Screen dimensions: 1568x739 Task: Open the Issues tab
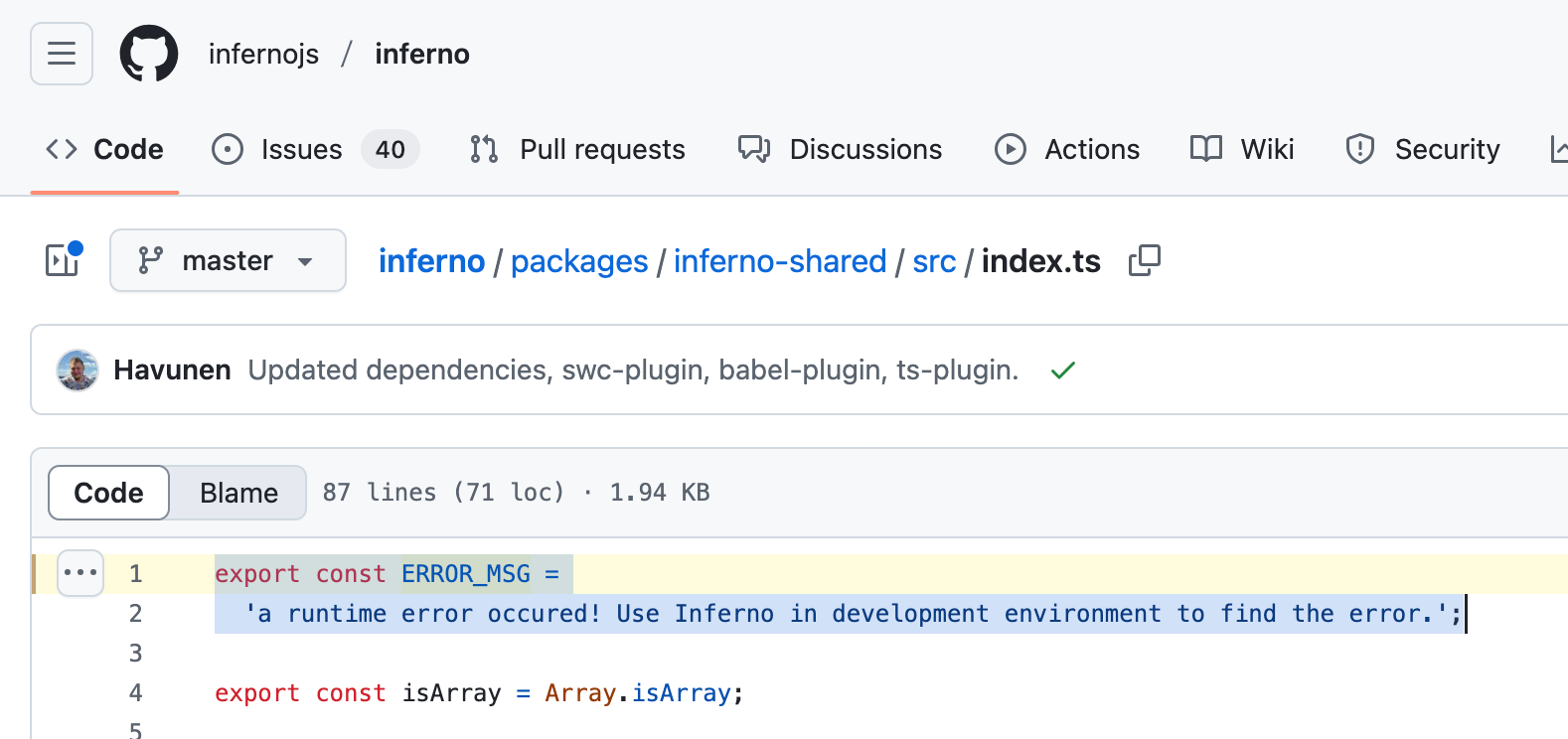tap(315, 149)
